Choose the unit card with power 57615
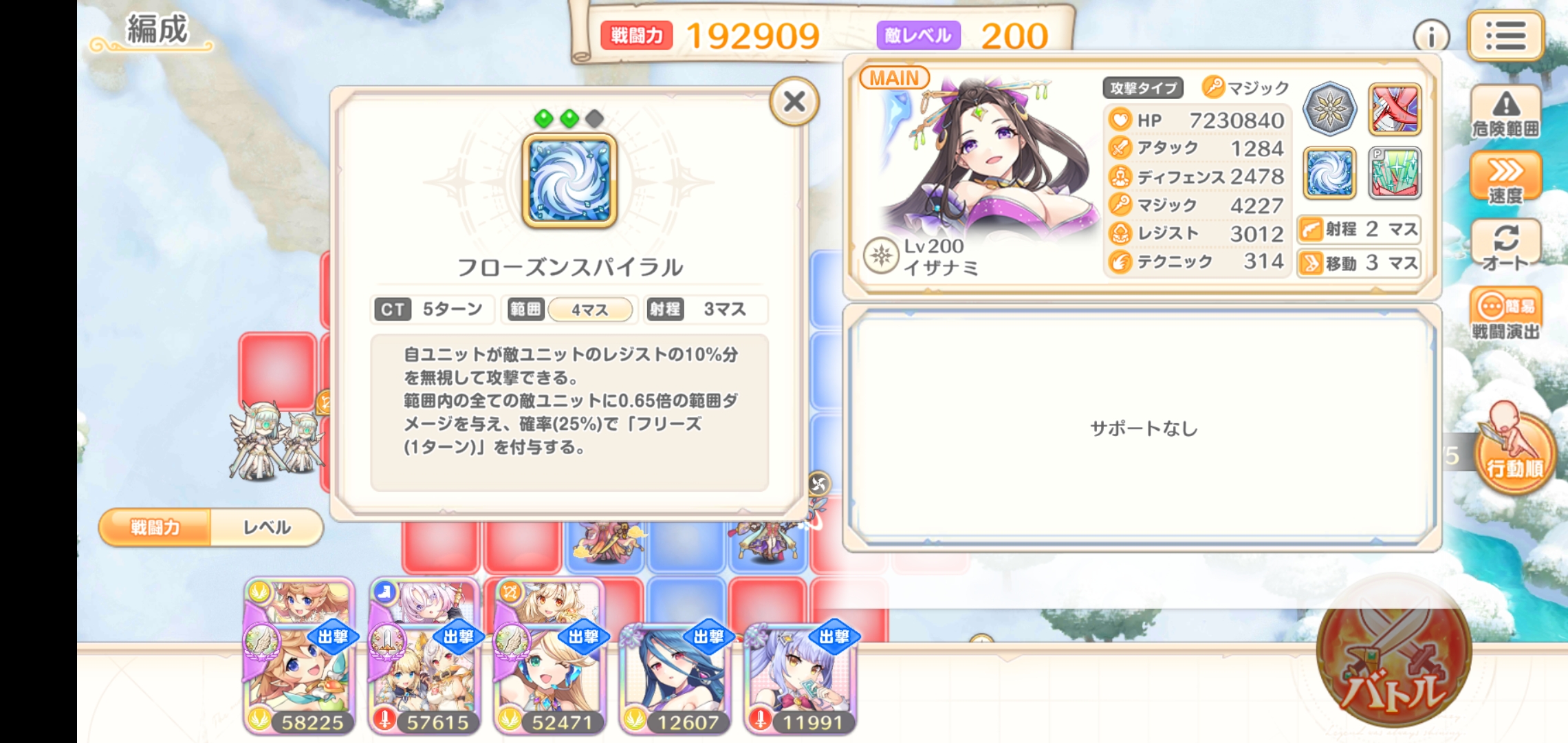 (x=424, y=657)
